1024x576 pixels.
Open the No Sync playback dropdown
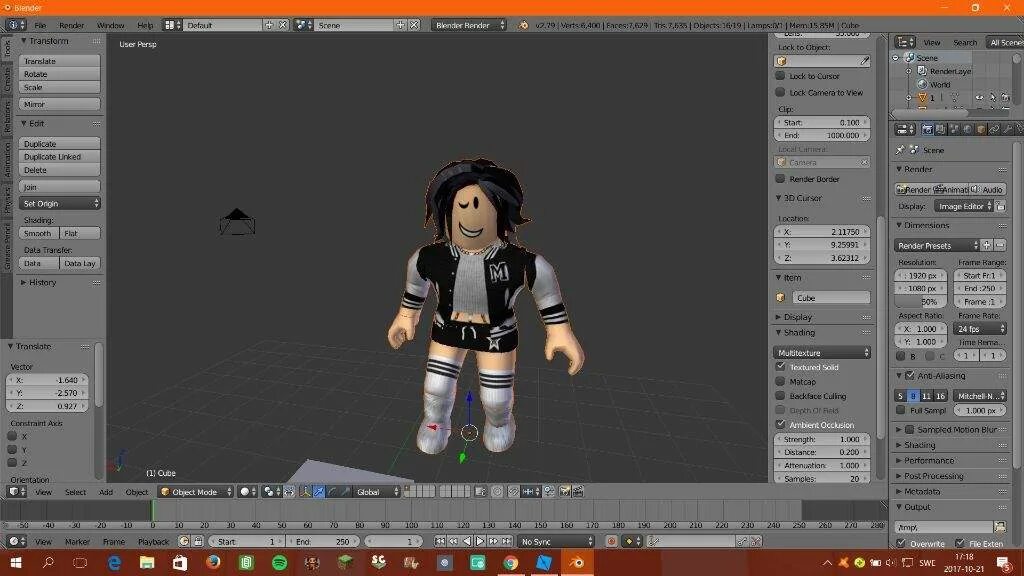556,541
